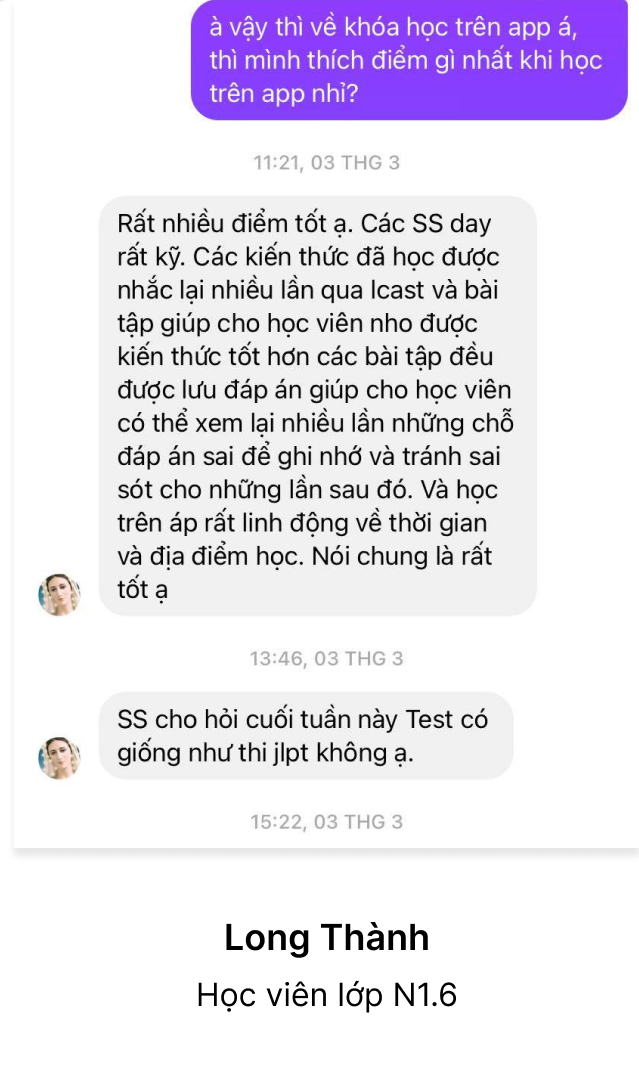Image resolution: width=639 pixels, height=1071 pixels.
Task: Select the message asking about the weekend Test
Action: [306, 736]
